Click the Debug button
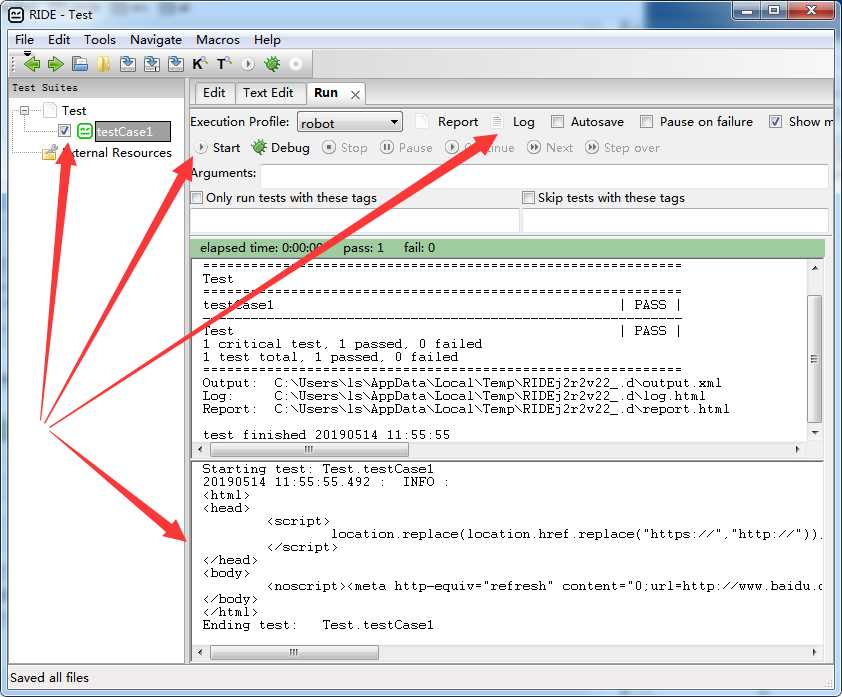Screen dimensions: 842x697 [x=281, y=148]
